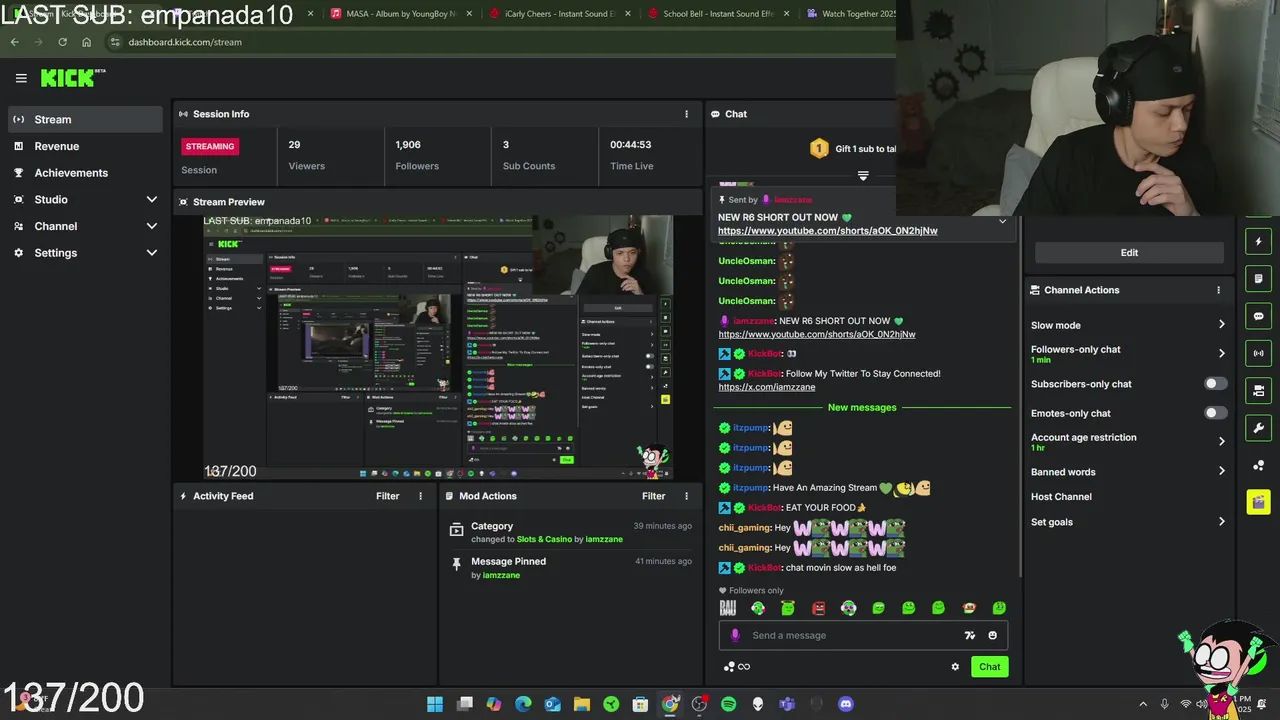Select Stream in the sidebar
This screenshot has width=1280, height=720.
click(x=85, y=119)
